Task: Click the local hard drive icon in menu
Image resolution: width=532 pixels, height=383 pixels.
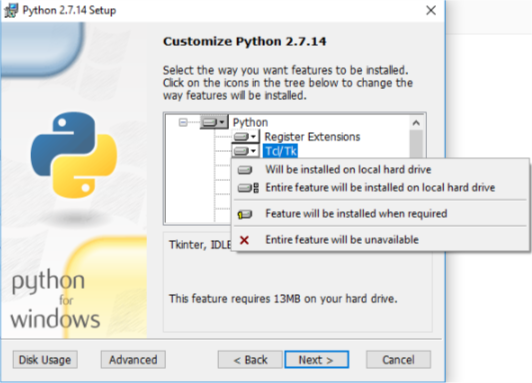Action: (x=245, y=170)
